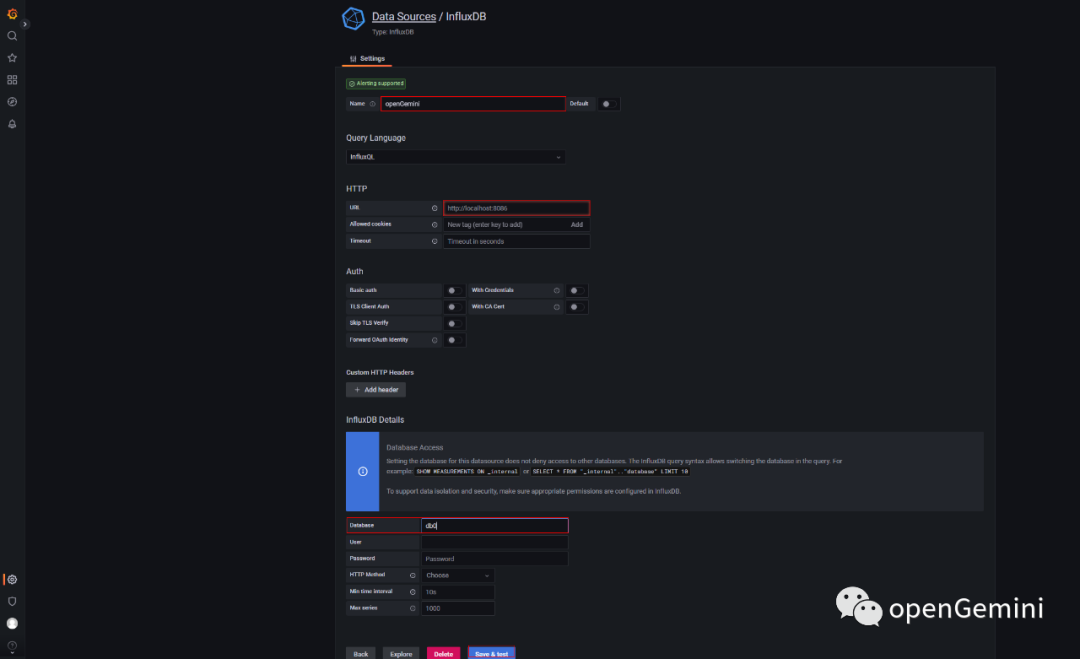This screenshot has width=1080, height=659.
Task: Click info icon next to With CA Cert
Action: (557, 307)
